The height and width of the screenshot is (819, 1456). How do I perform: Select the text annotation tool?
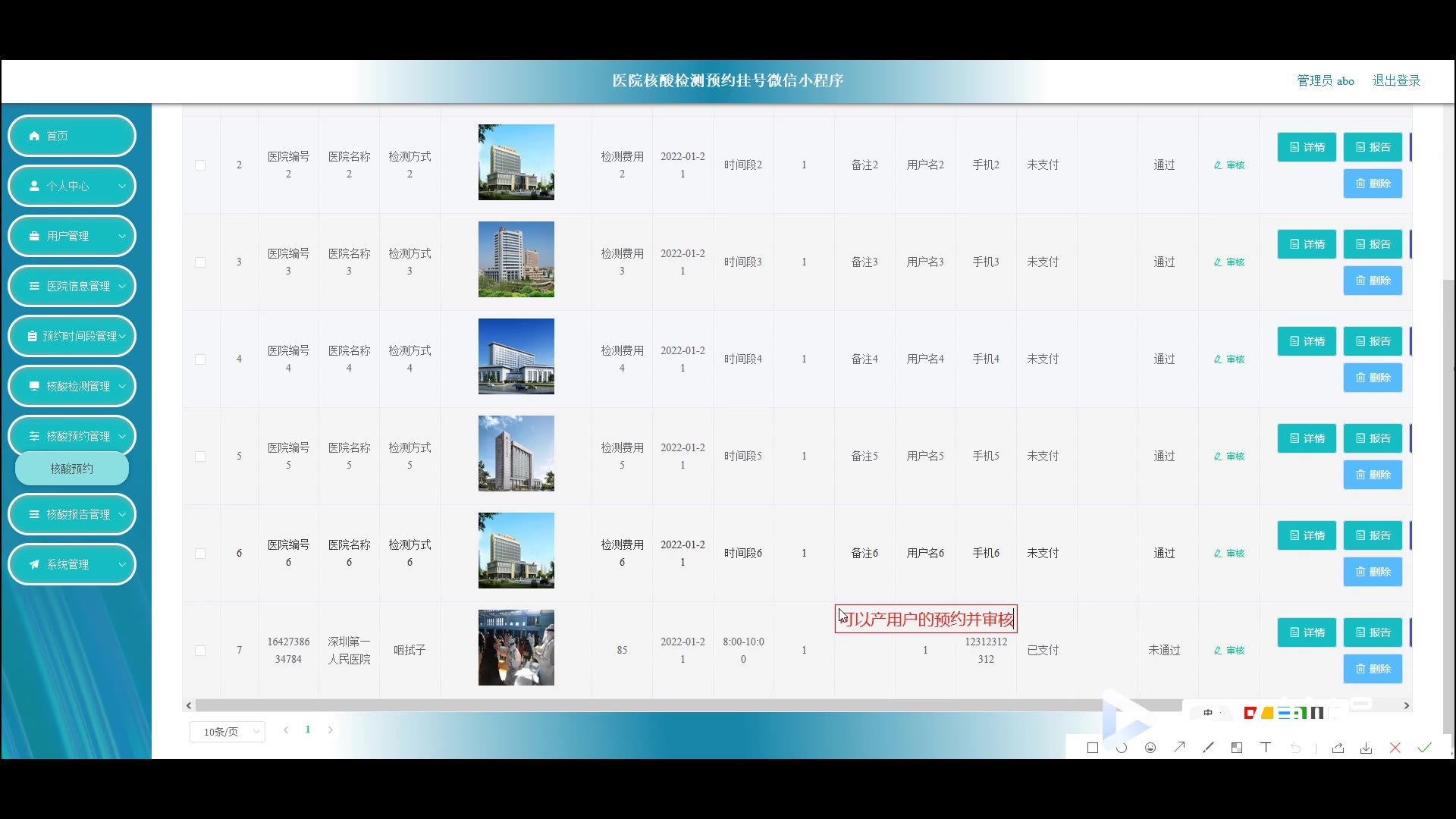point(1266,748)
